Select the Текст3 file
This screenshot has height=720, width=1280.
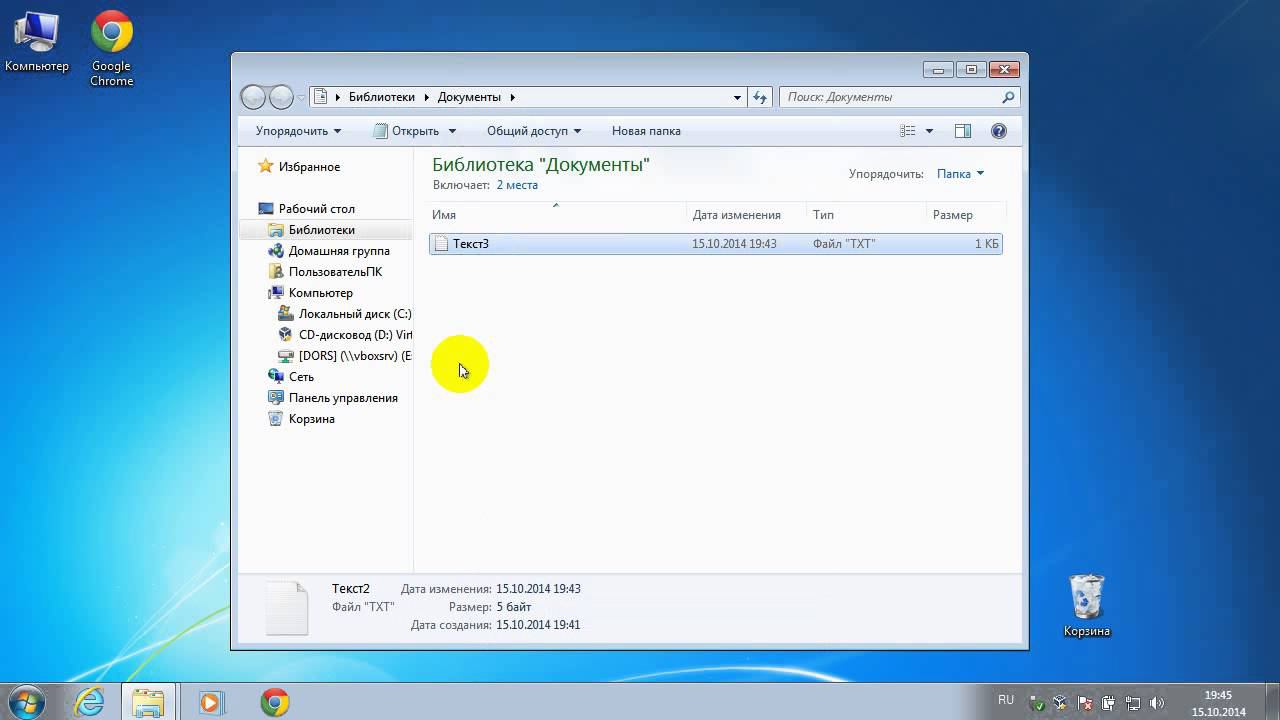(716, 244)
